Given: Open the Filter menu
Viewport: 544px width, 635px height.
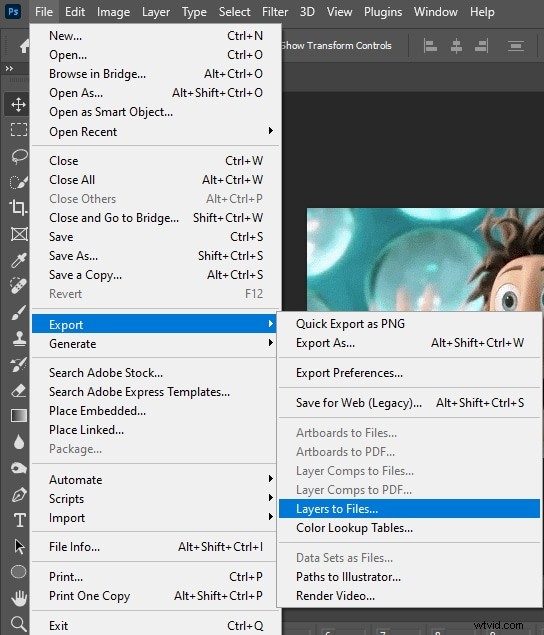Looking at the screenshot, I should (275, 12).
